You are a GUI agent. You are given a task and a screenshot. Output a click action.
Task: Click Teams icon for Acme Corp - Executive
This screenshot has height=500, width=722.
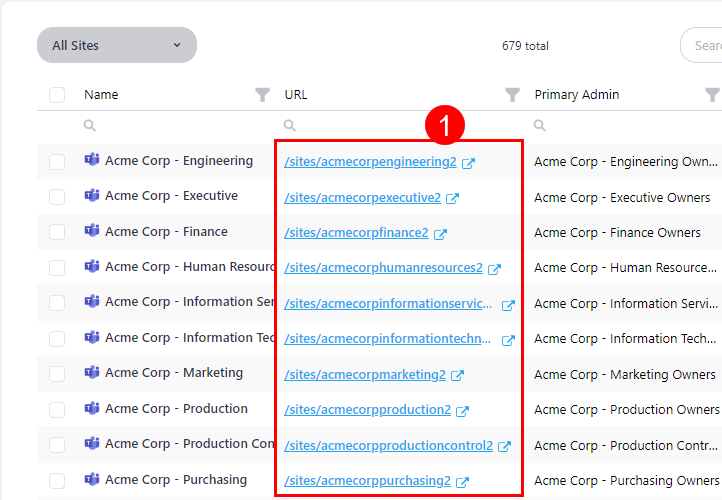[x=92, y=196]
